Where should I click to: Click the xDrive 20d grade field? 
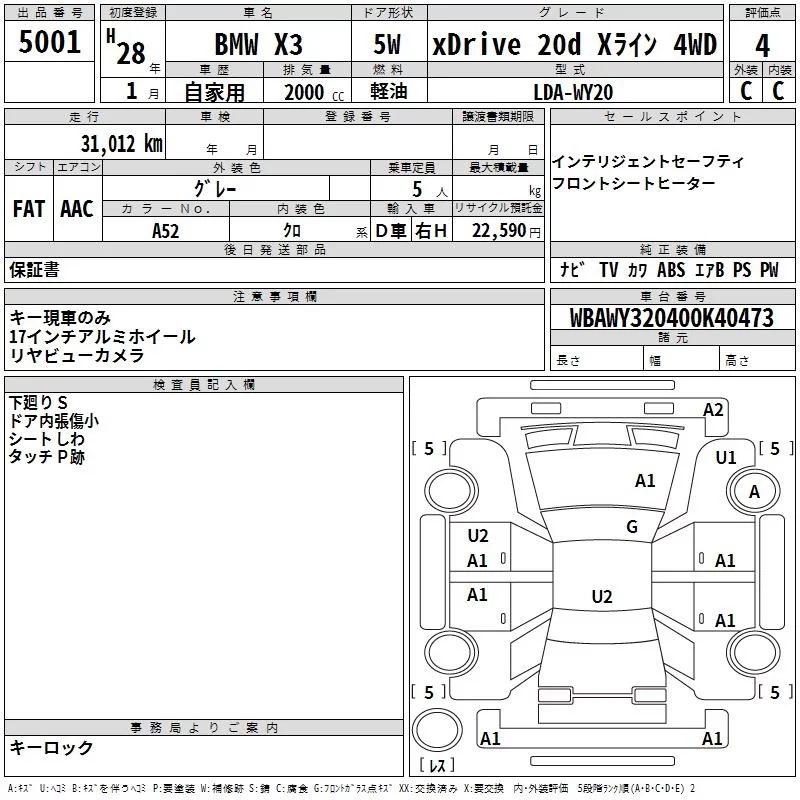click(x=576, y=44)
